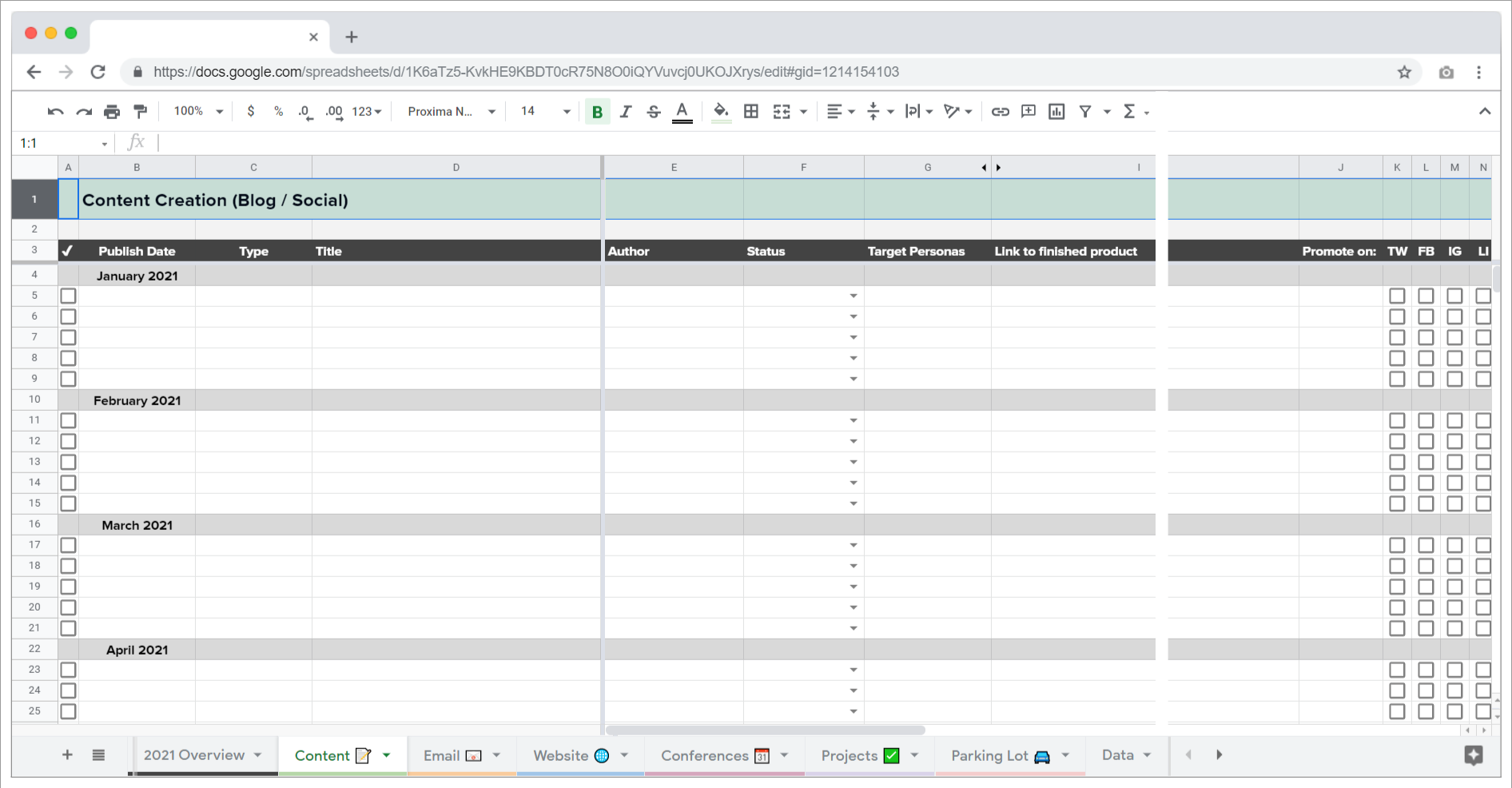Click the Undo icon in toolbar
The width and height of the screenshot is (1512, 788).
click(55, 112)
